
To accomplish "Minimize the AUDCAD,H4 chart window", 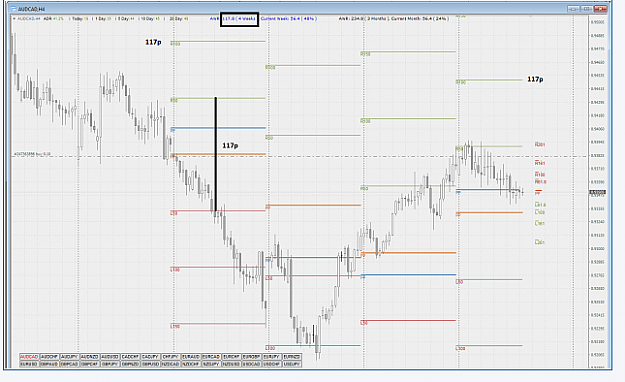I will coord(574,9).
